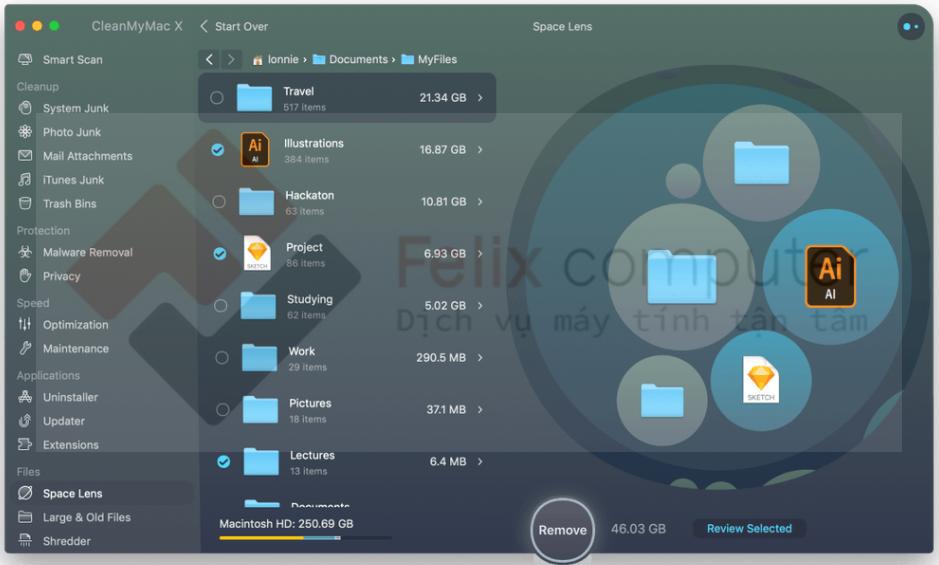The width and height of the screenshot is (939, 565).
Task: Go to Maintenance in the sidebar
Action: [75, 349]
